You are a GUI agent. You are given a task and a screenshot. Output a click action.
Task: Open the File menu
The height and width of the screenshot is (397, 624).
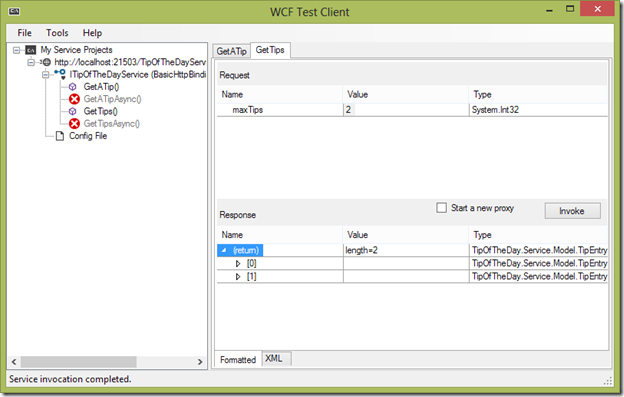(x=24, y=33)
